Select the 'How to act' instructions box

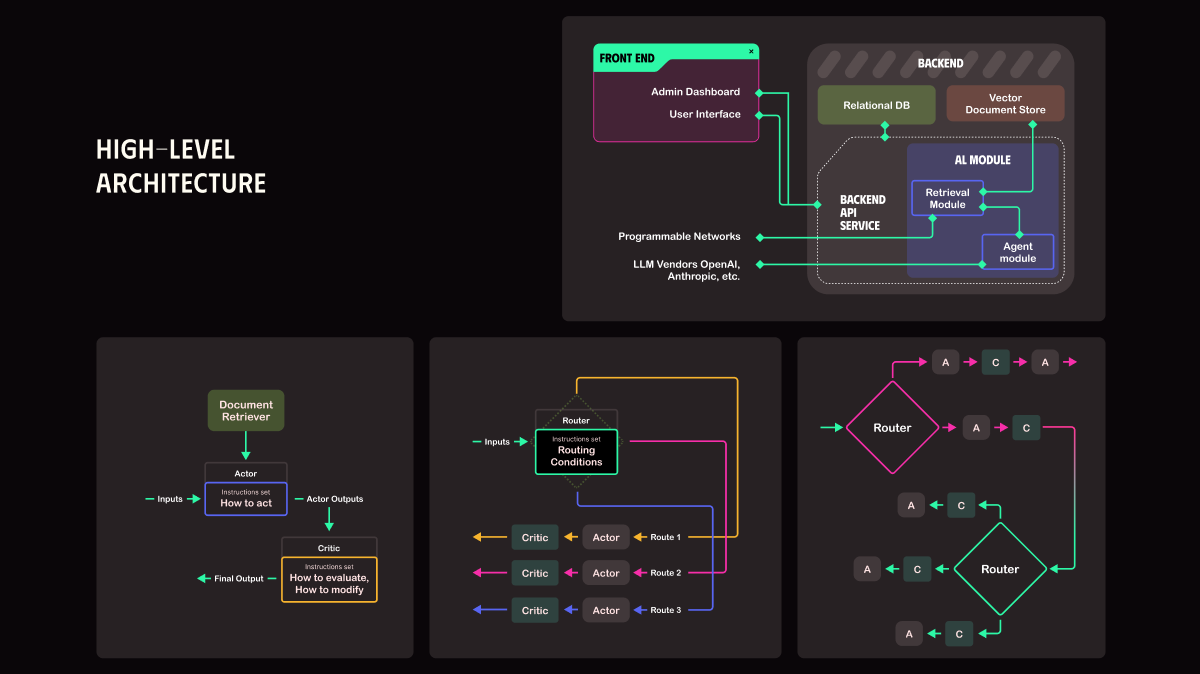(x=246, y=498)
